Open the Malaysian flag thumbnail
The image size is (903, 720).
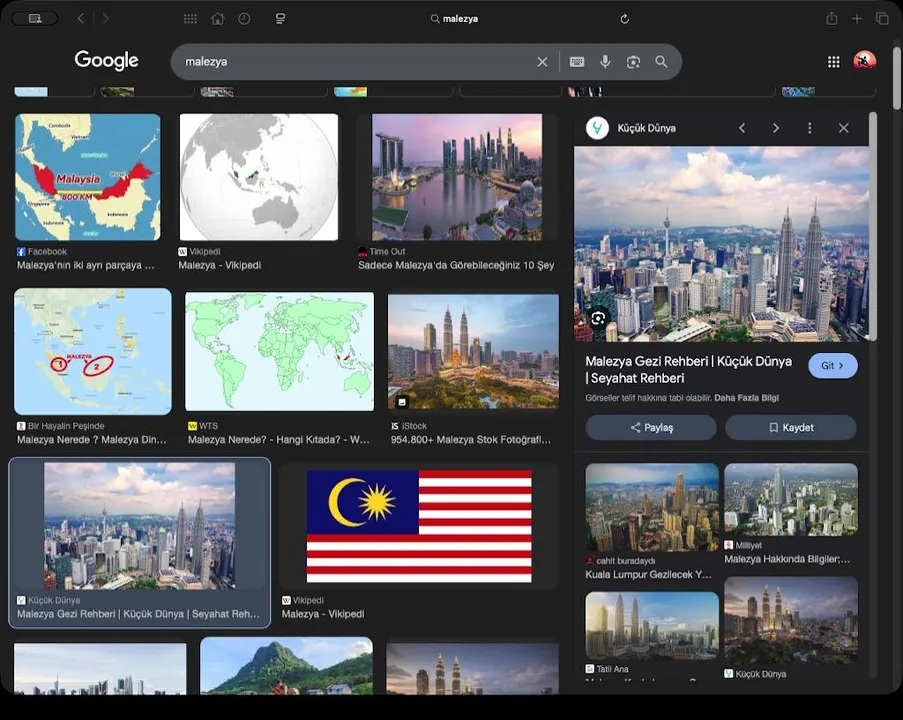[x=419, y=526]
